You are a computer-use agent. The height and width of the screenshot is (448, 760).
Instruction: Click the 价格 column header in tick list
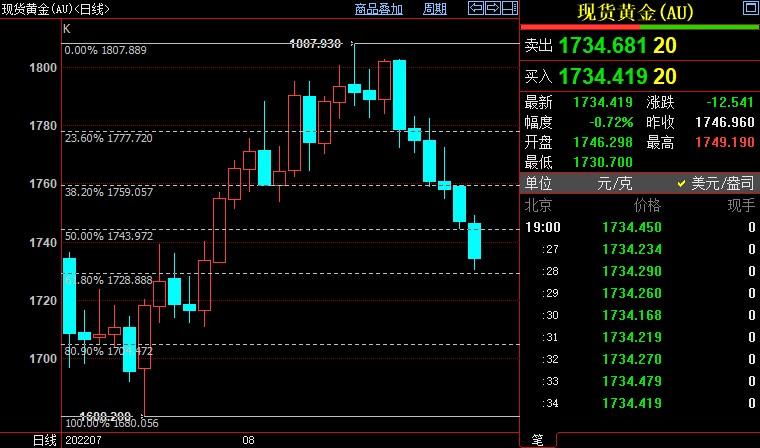click(647, 205)
